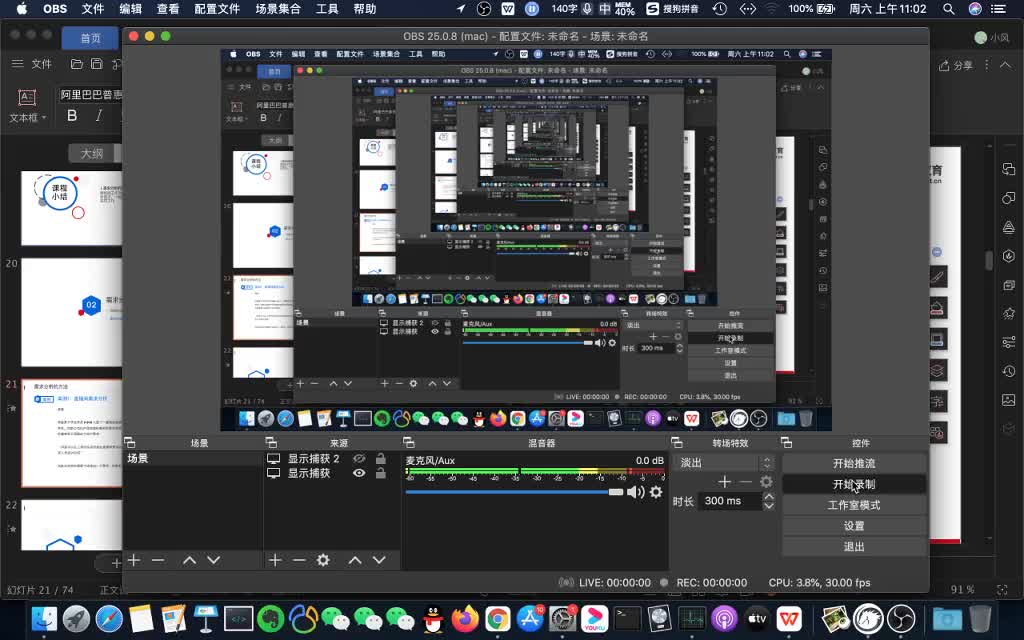This screenshot has width=1024, height=640.
Task: Open WPS 文件 hamburger menu
Action: (x=32, y=64)
